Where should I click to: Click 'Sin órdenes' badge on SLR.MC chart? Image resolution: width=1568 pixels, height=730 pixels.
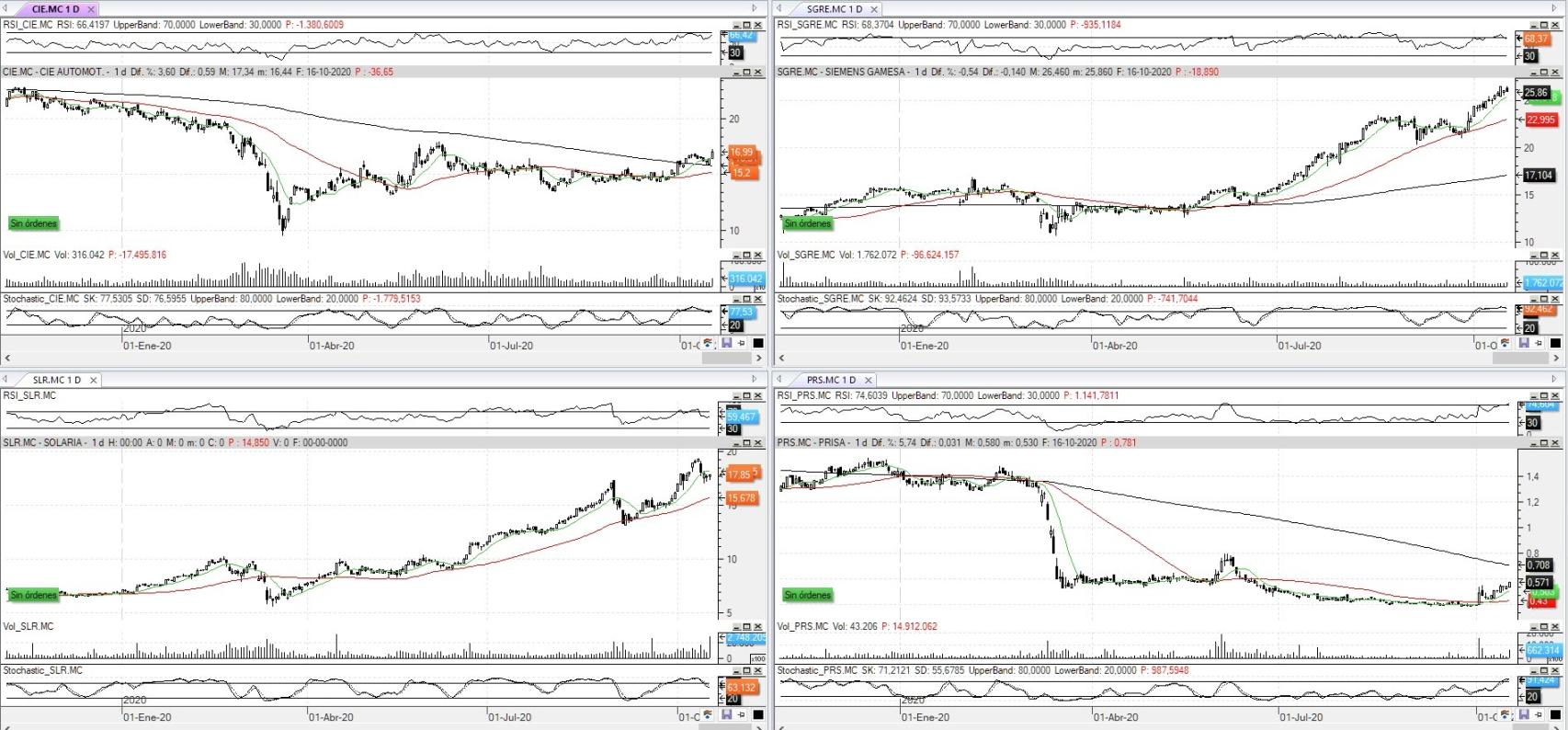(x=33, y=595)
